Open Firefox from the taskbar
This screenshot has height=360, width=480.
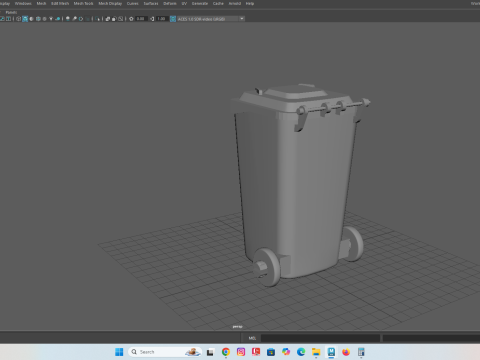point(346,352)
